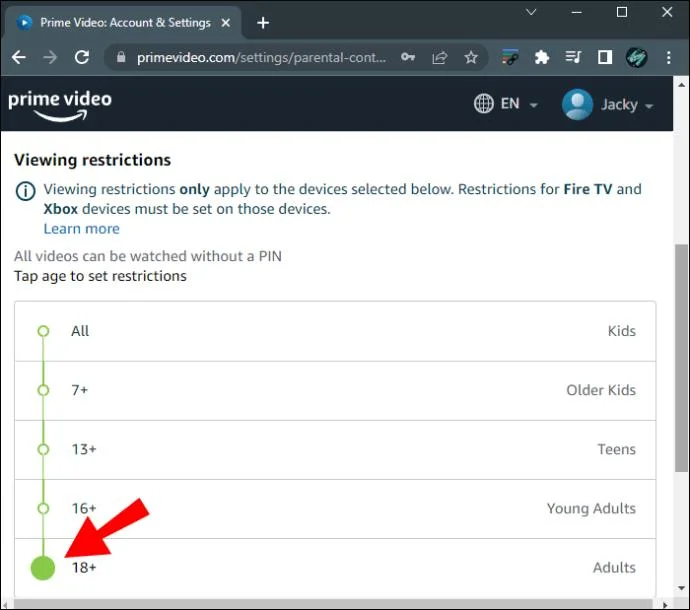
Task: Click the Teens label
Action: click(x=616, y=449)
